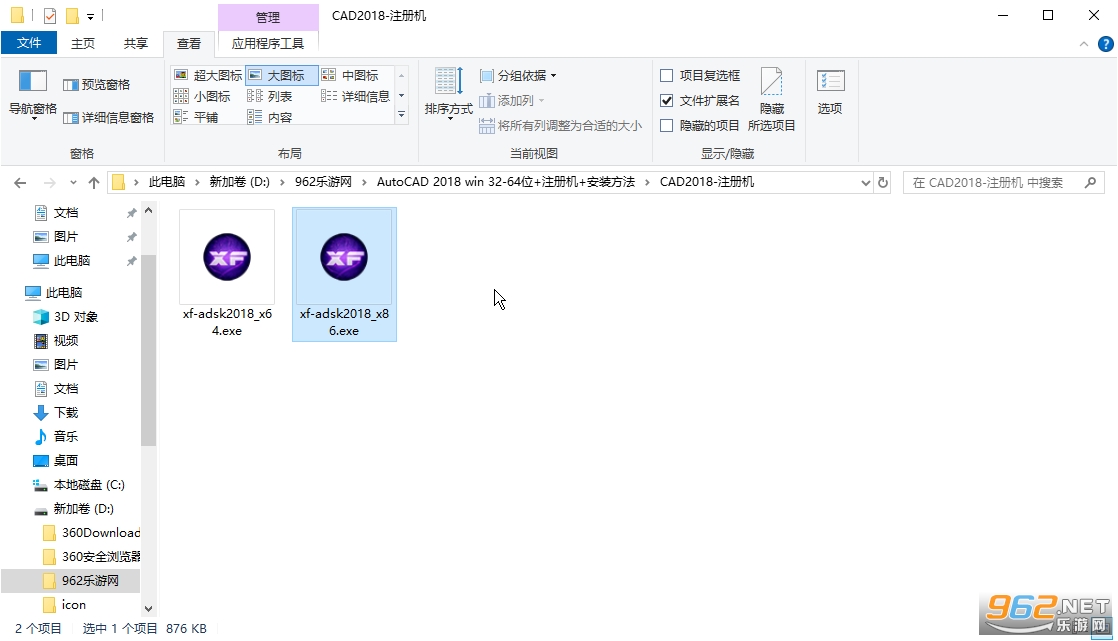The image size is (1118, 641).
Task: Open the Sort by menu
Action: [448, 93]
